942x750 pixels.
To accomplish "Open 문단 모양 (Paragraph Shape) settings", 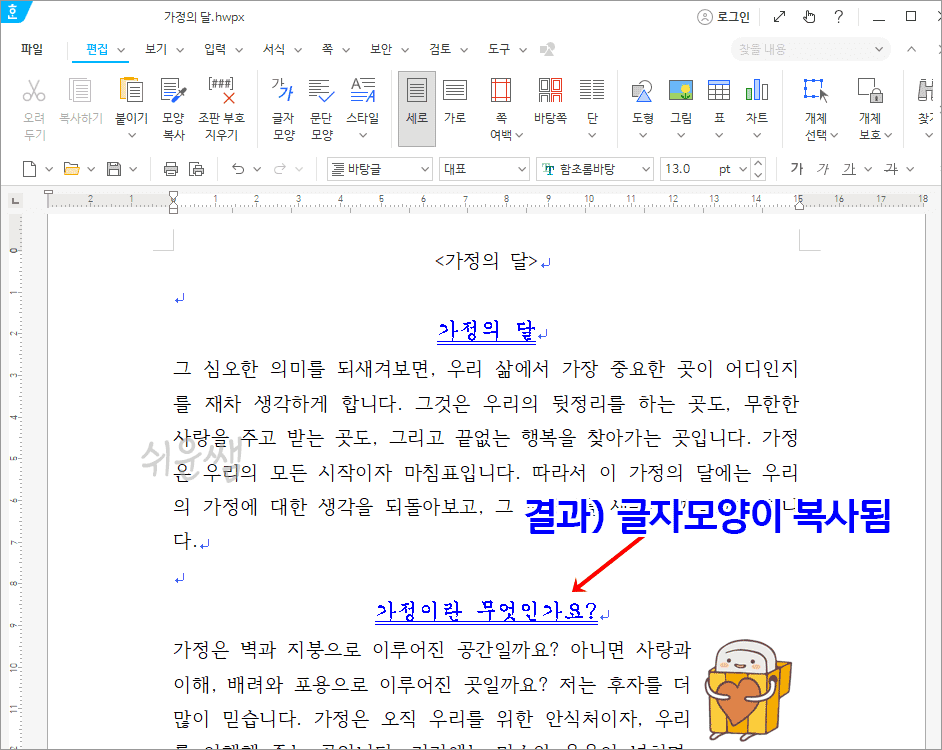I will pyautogui.click(x=321, y=105).
